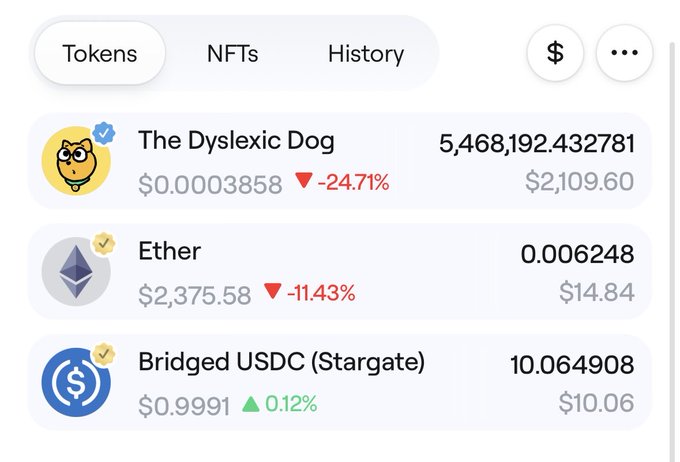
Task: Click the $14.84 Ether value
Action: [x=596, y=293]
